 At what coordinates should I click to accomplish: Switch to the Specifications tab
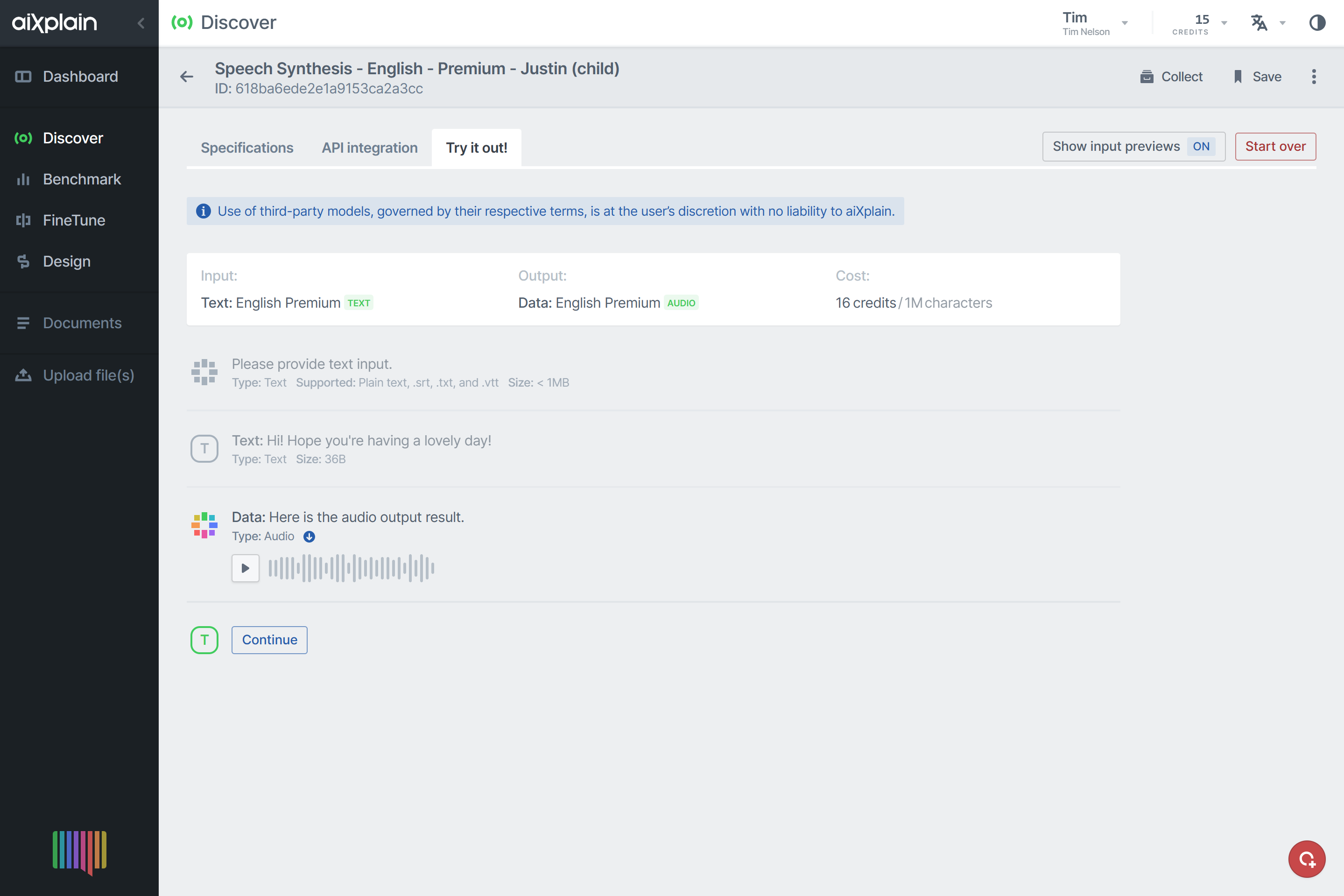[247, 148]
